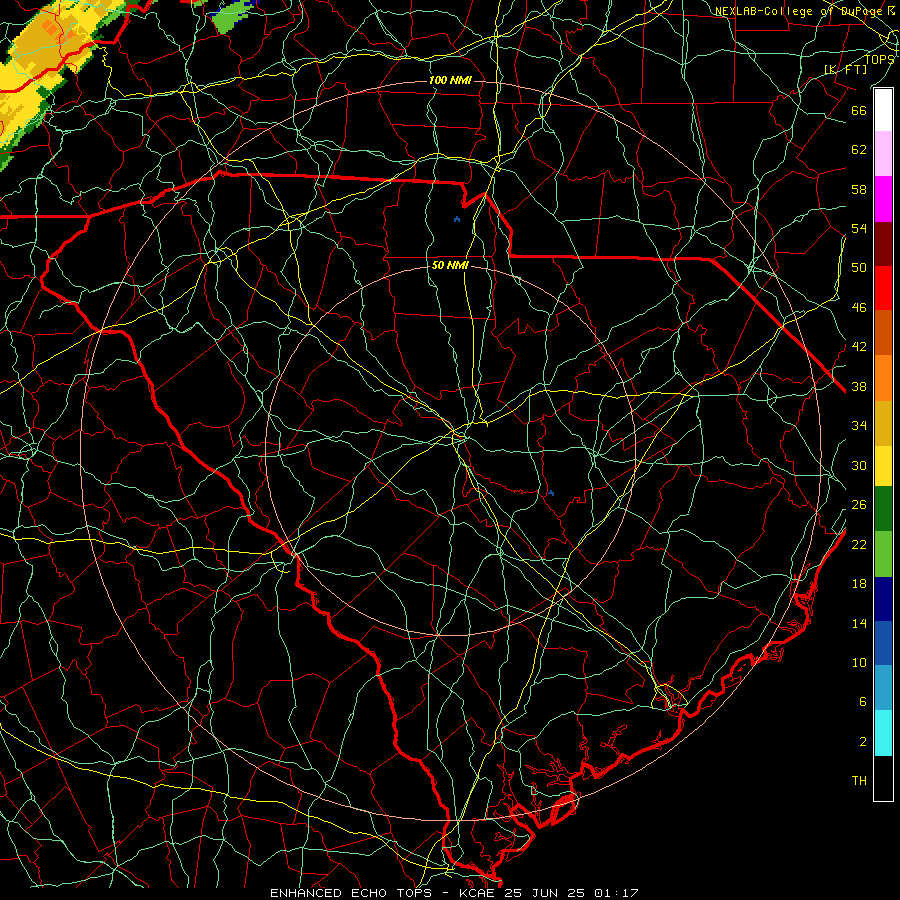Click the medium blue 18 kft legend swatch
The image size is (900, 900).
[883, 643]
